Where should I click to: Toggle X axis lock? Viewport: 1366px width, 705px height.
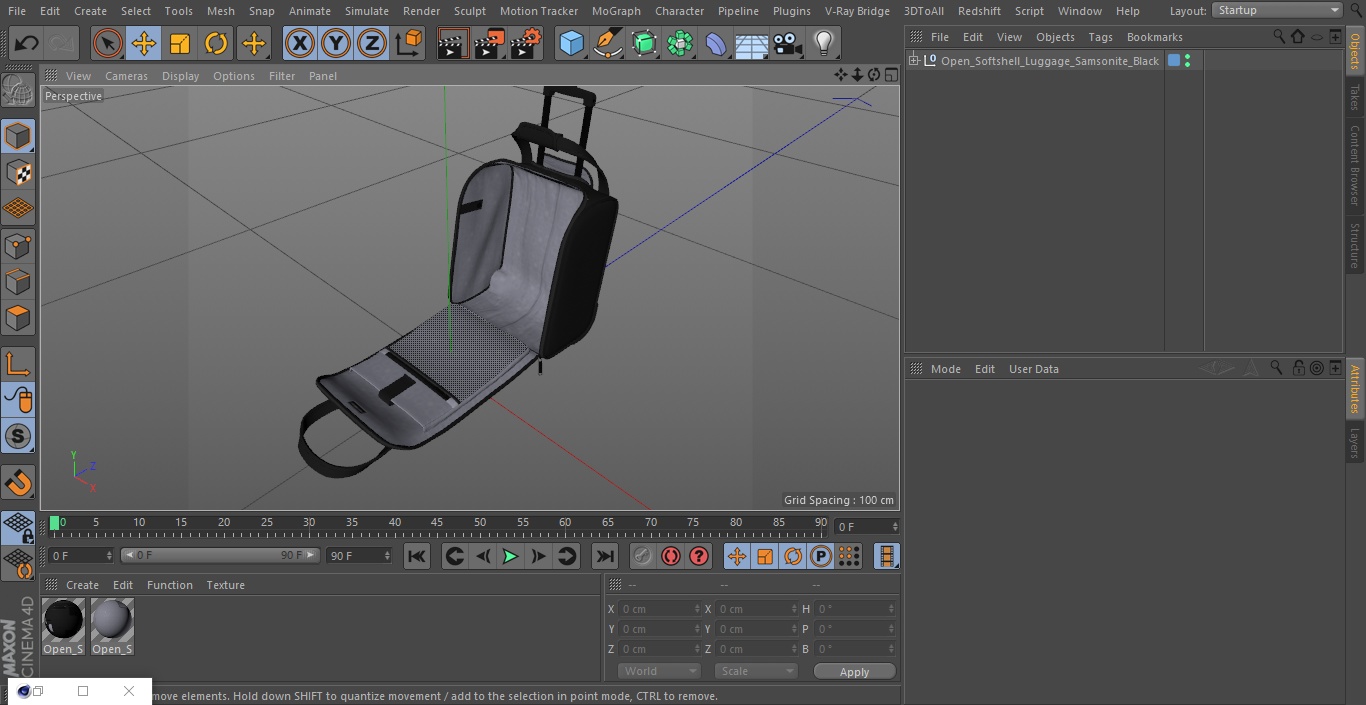point(300,43)
